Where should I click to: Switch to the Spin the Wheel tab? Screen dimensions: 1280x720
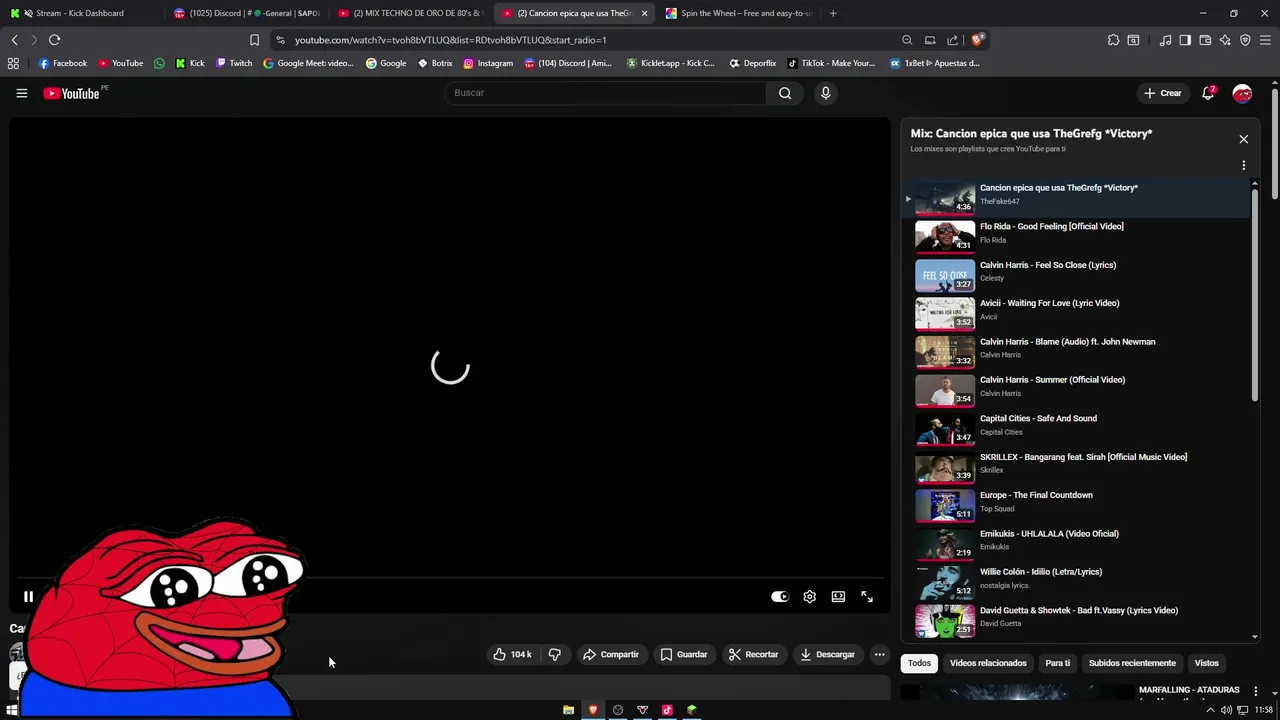(x=740, y=13)
